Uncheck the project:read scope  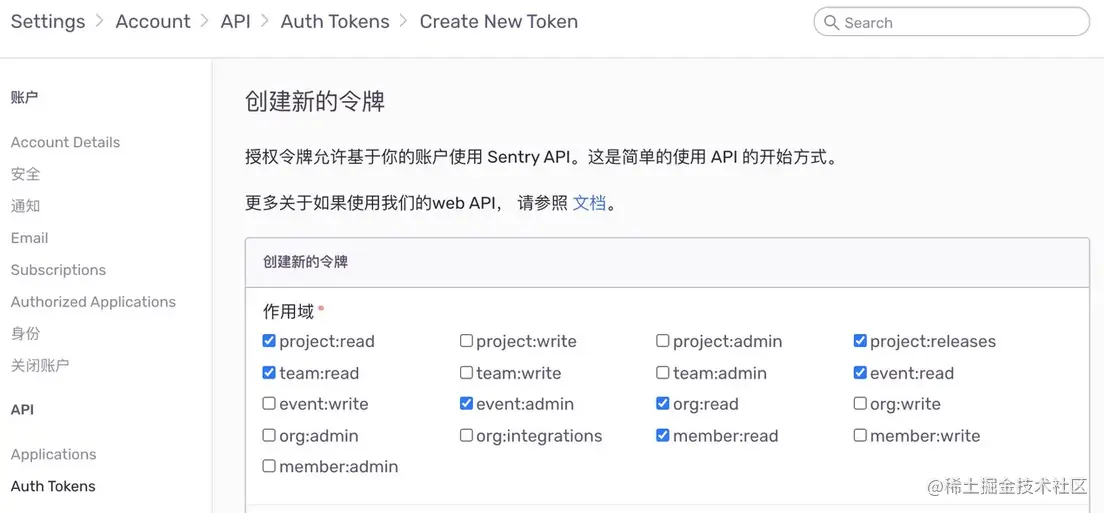tap(269, 341)
